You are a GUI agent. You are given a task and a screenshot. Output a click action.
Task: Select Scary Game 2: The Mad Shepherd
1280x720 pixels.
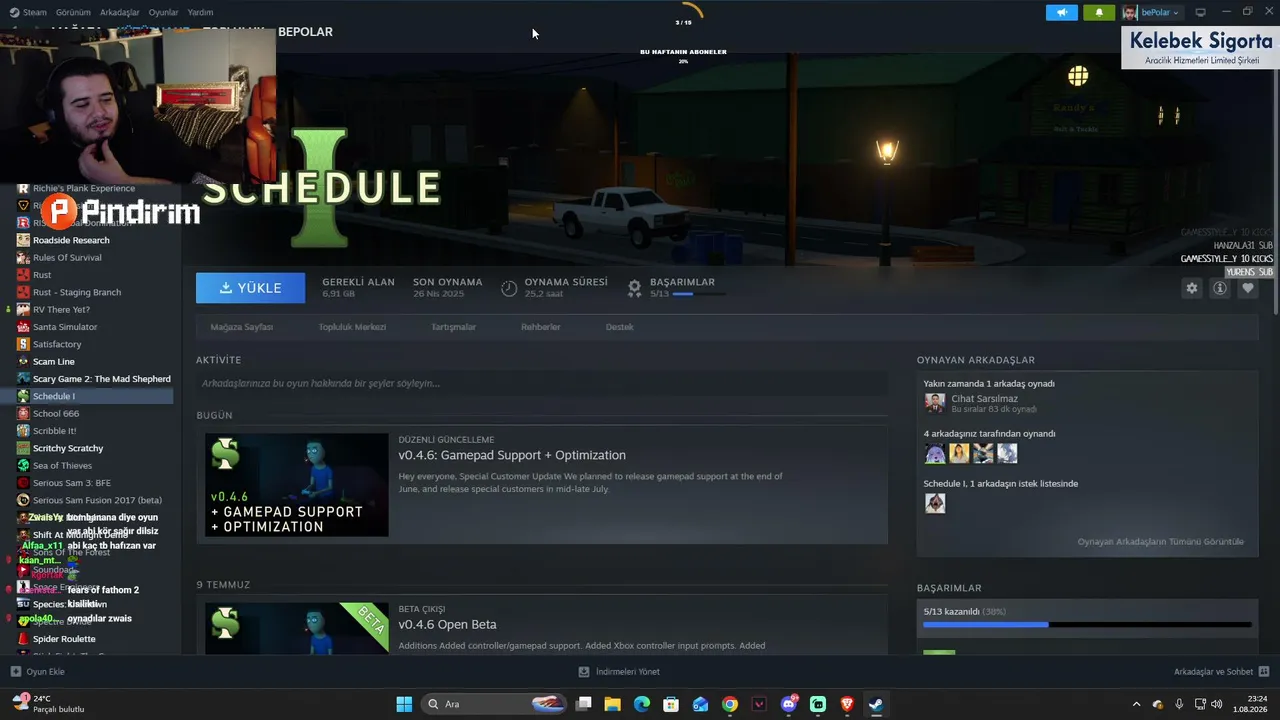tap(101, 379)
